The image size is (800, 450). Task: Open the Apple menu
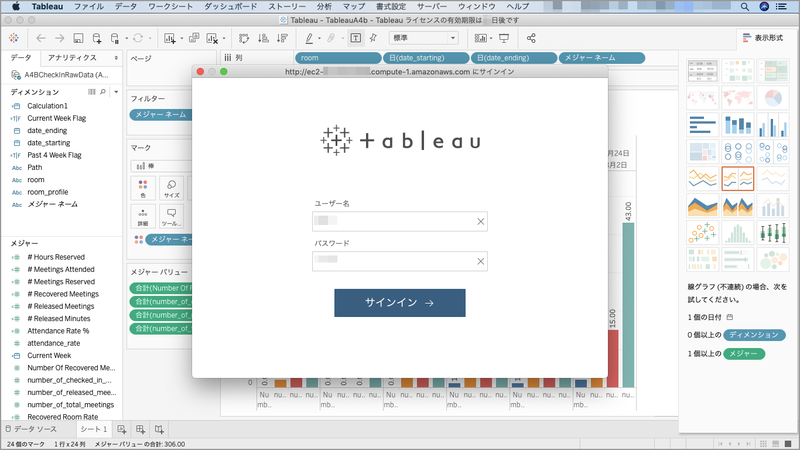[16, 6]
